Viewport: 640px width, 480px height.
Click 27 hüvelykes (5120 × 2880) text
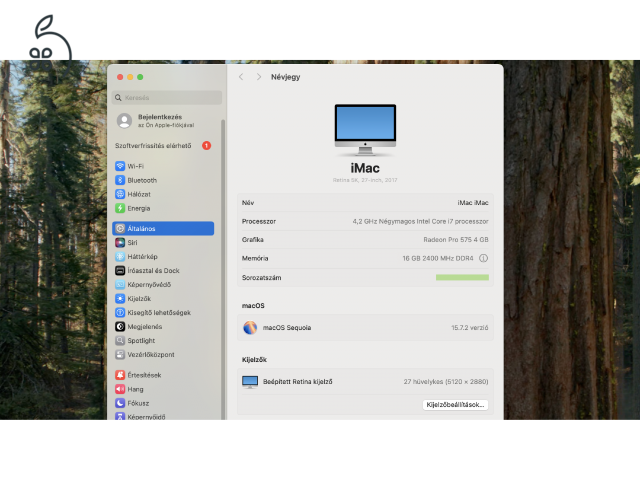click(x=446, y=382)
